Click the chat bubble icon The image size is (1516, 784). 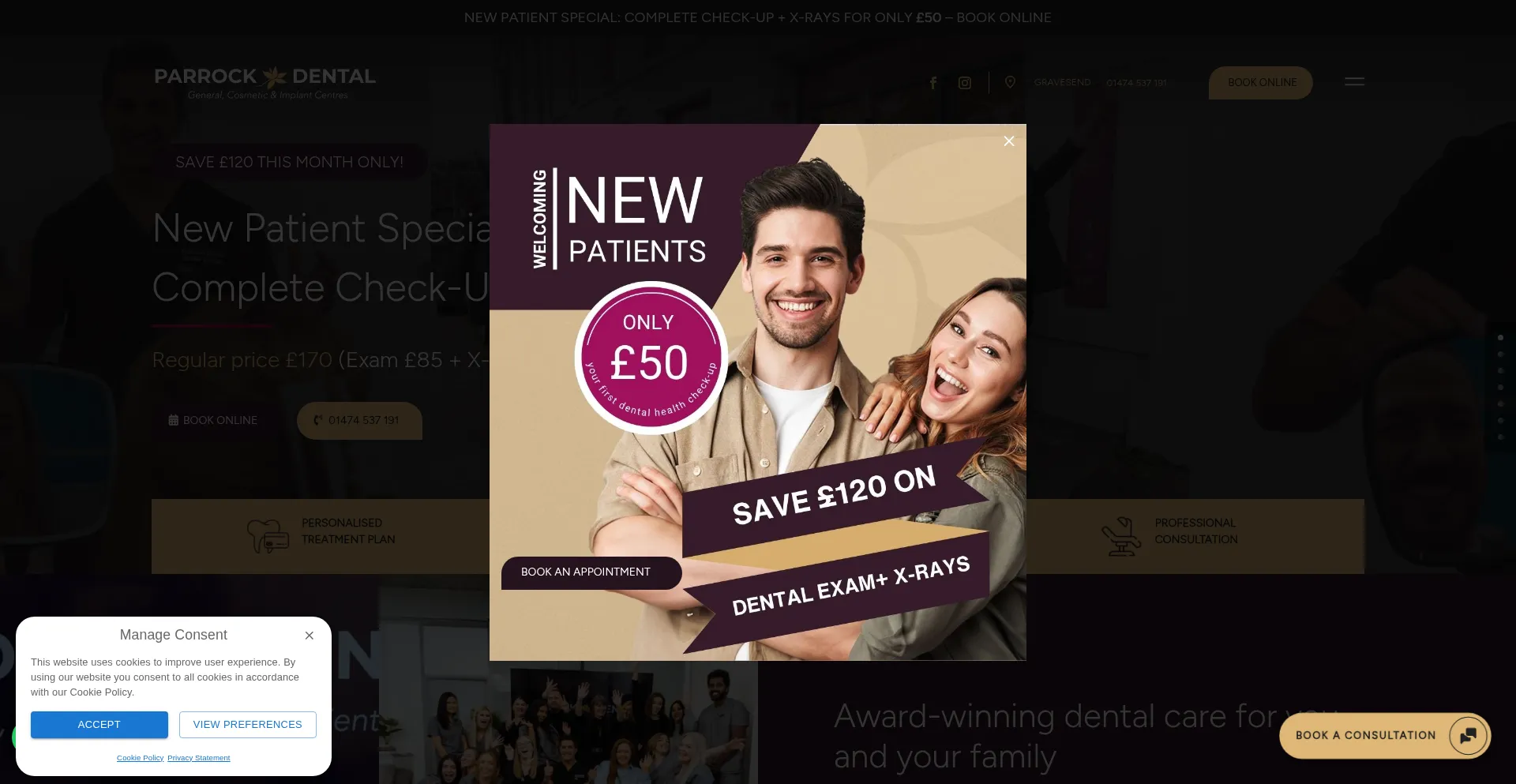1468,736
